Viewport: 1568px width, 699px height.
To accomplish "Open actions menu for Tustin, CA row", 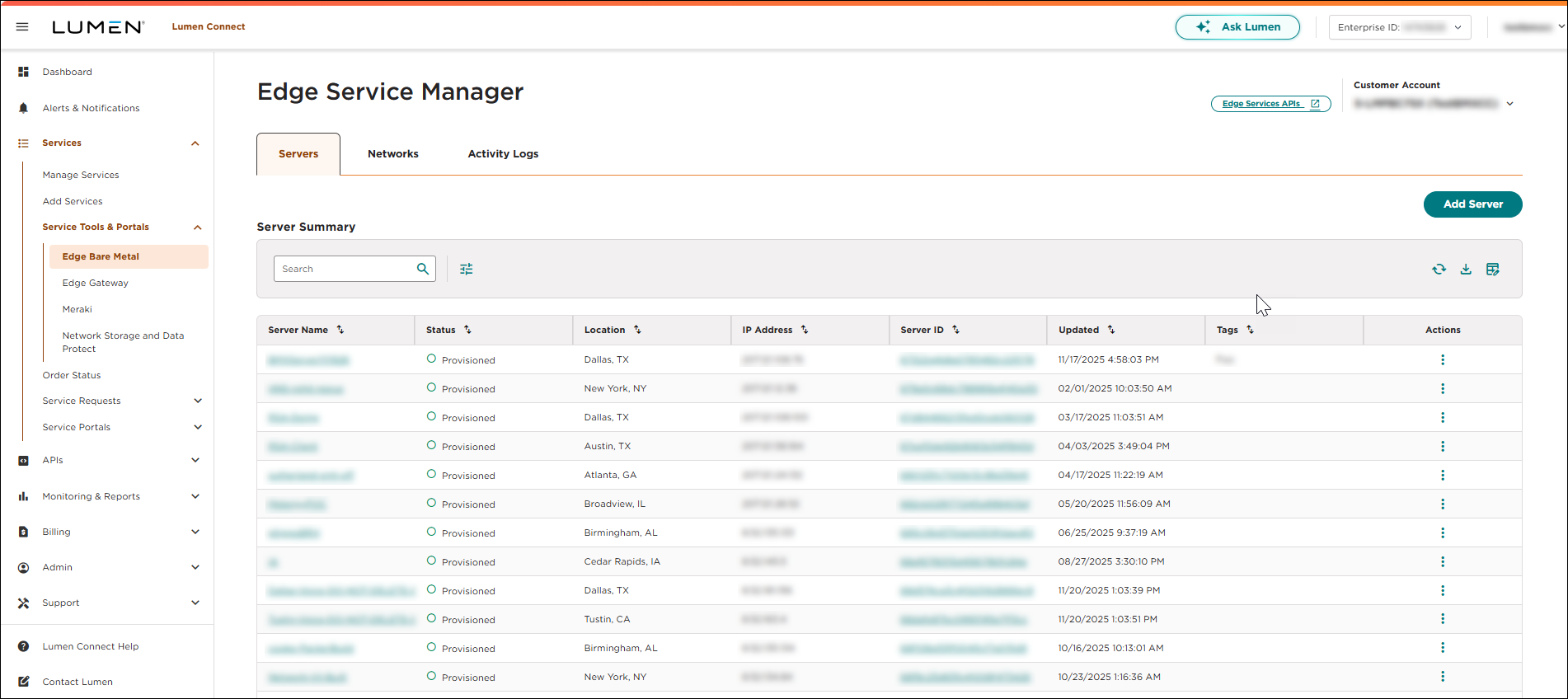I will point(1443,619).
